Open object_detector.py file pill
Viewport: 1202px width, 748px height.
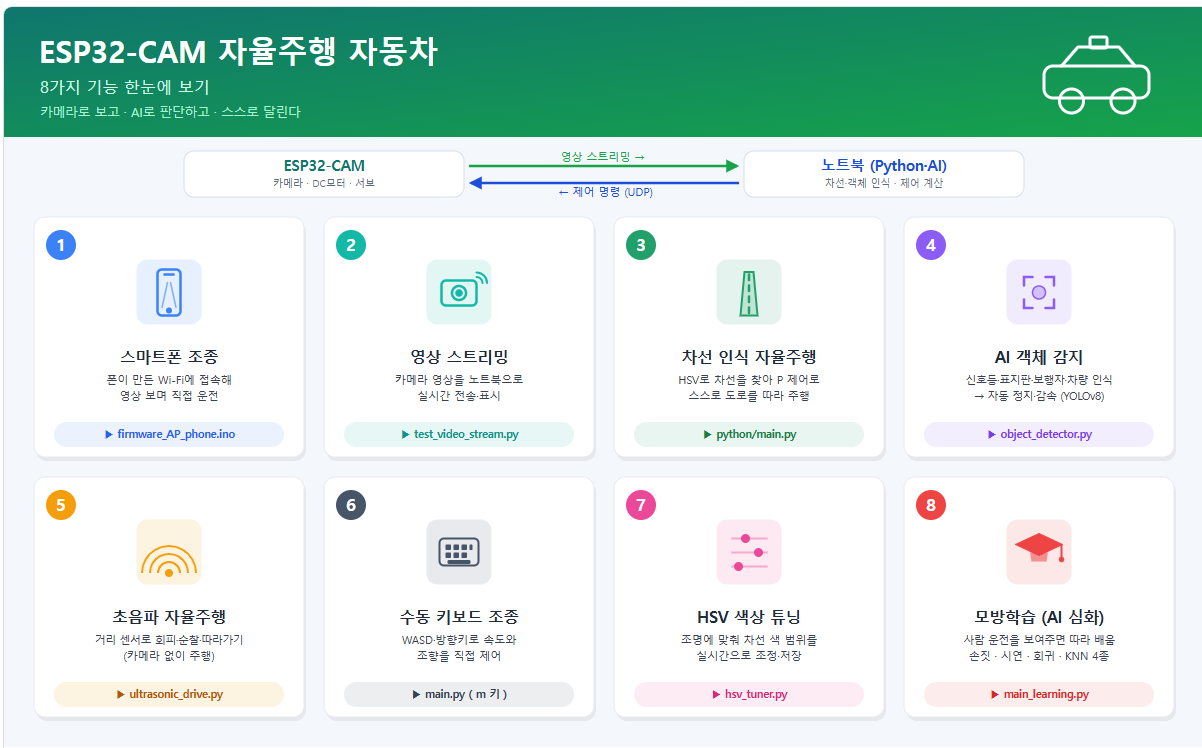[x=1039, y=434]
